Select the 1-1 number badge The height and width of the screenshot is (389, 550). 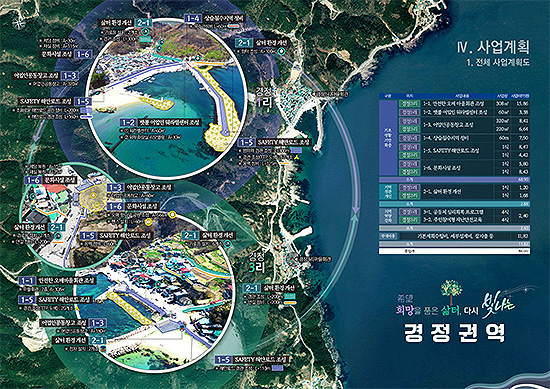(27, 281)
